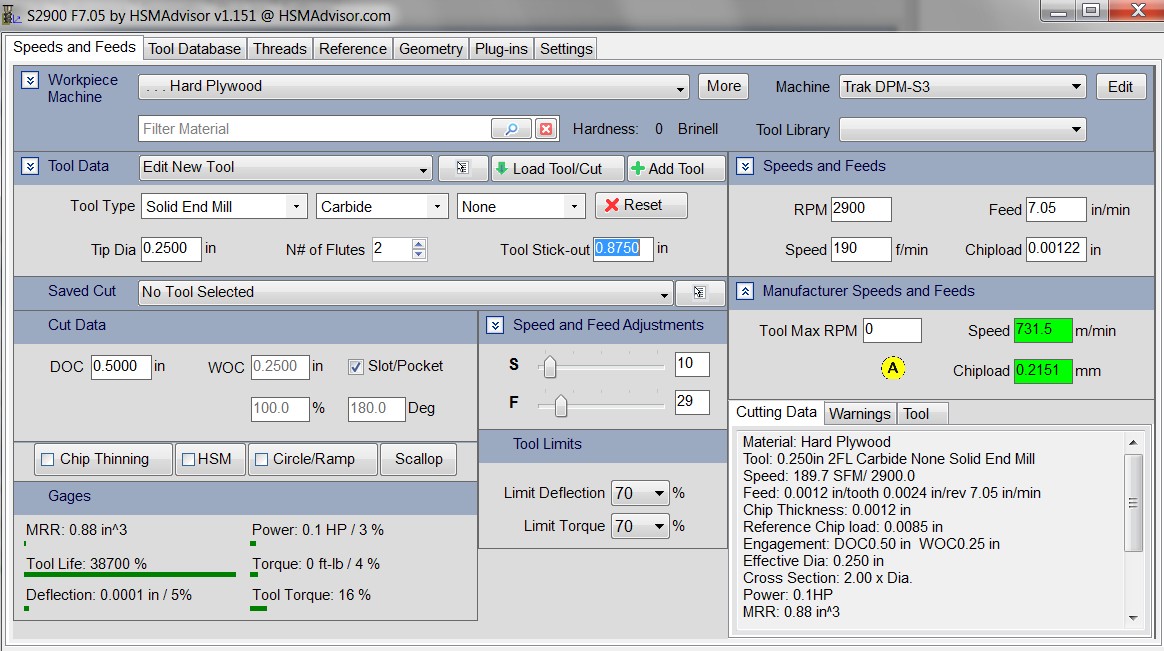Click the material filter search magnifier icon
The image size is (1164, 651).
[x=511, y=129]
